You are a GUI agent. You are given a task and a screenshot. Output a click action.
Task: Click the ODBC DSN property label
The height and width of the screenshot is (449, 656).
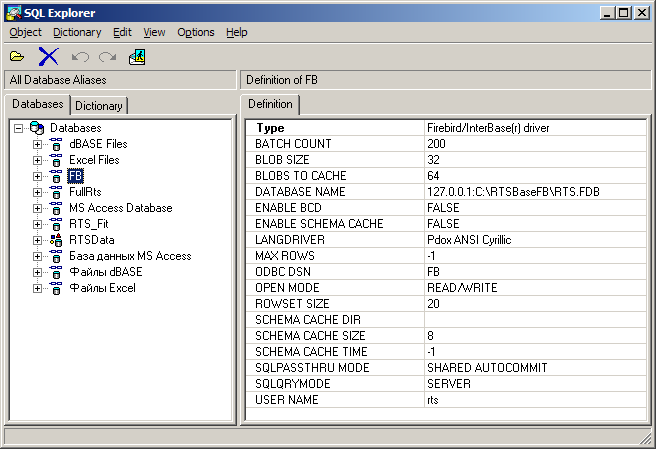pyautogui.click(x=283, y=272)
